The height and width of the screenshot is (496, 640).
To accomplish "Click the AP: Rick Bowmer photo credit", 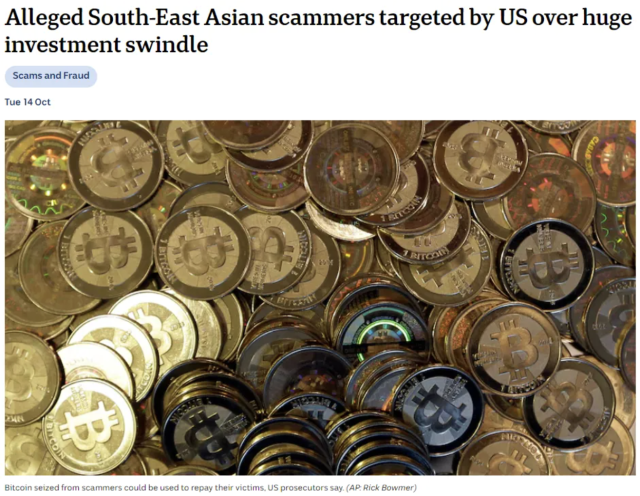I will [381, 487].
